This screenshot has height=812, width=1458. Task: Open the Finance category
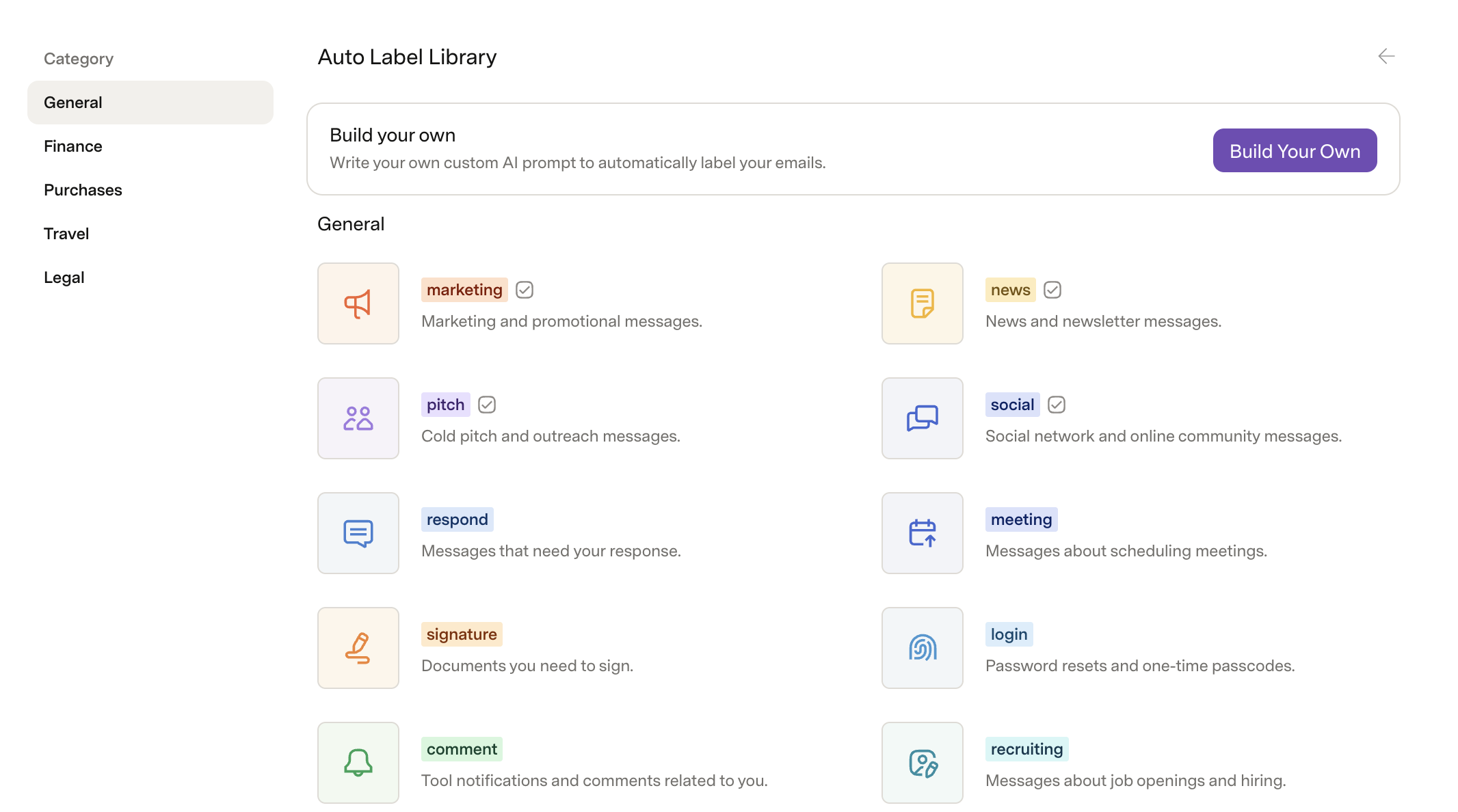[150, 146]
